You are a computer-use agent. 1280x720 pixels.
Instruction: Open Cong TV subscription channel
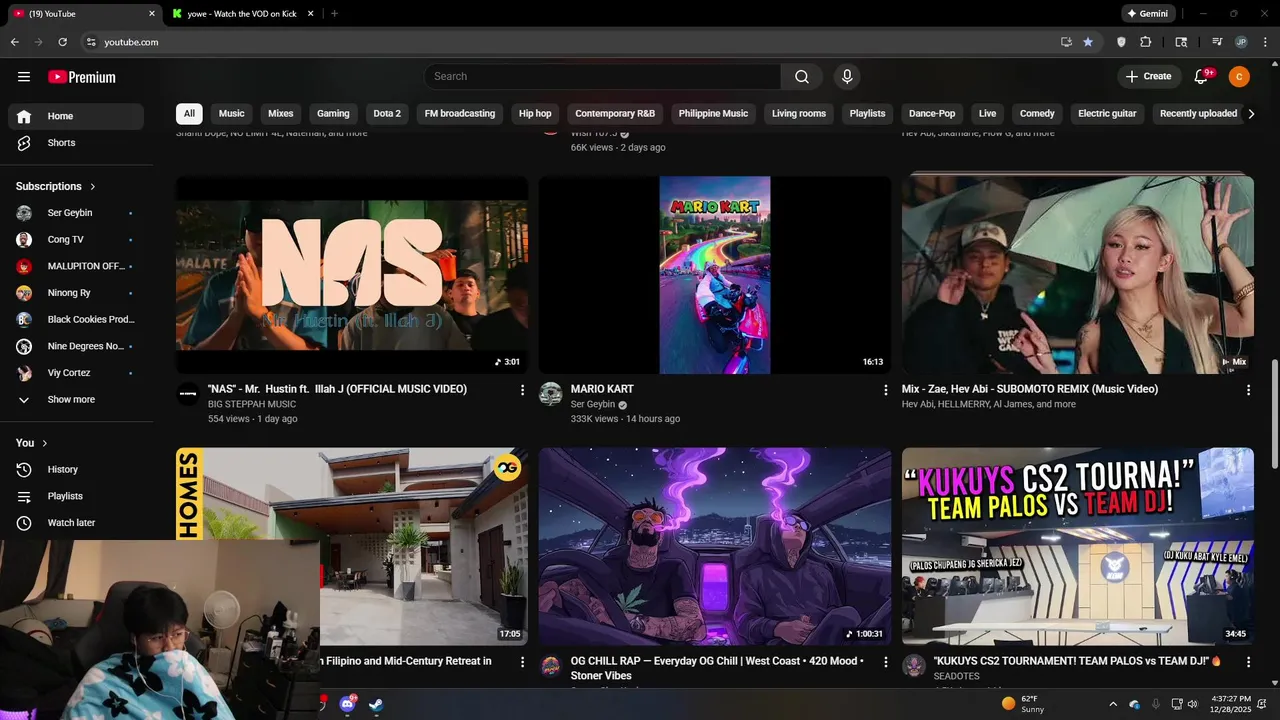pyautogui.click(x=76, y=240)
